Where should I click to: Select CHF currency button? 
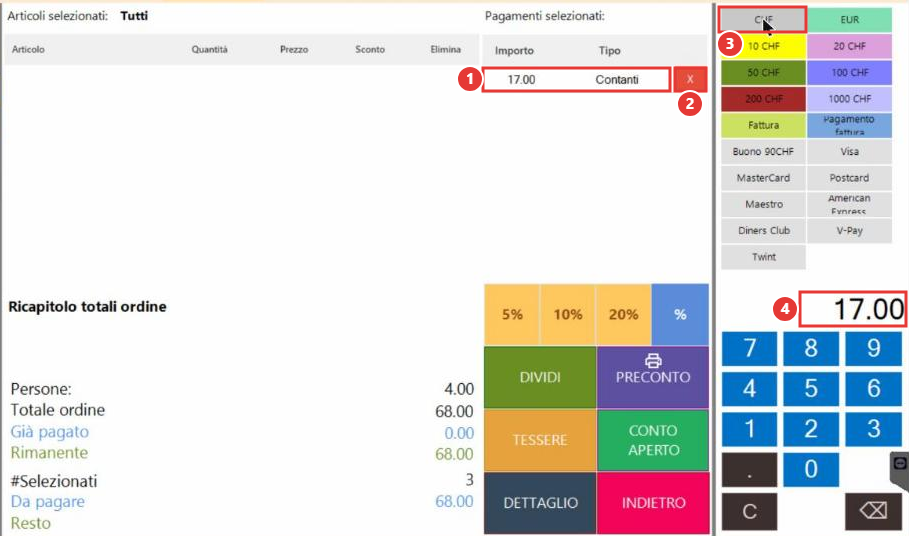pos(762,19)
